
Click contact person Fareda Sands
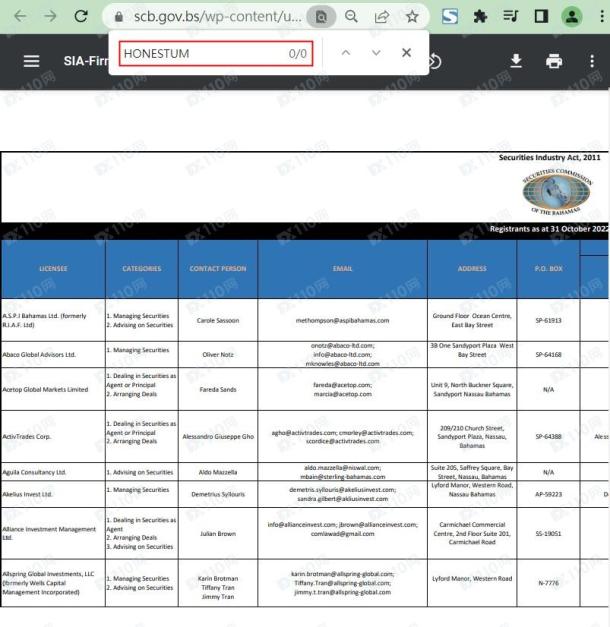click(218, 389)
